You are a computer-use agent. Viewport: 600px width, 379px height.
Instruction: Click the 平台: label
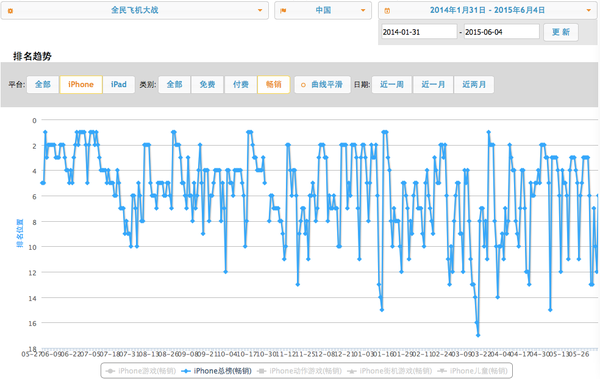(x=16, y=84)
